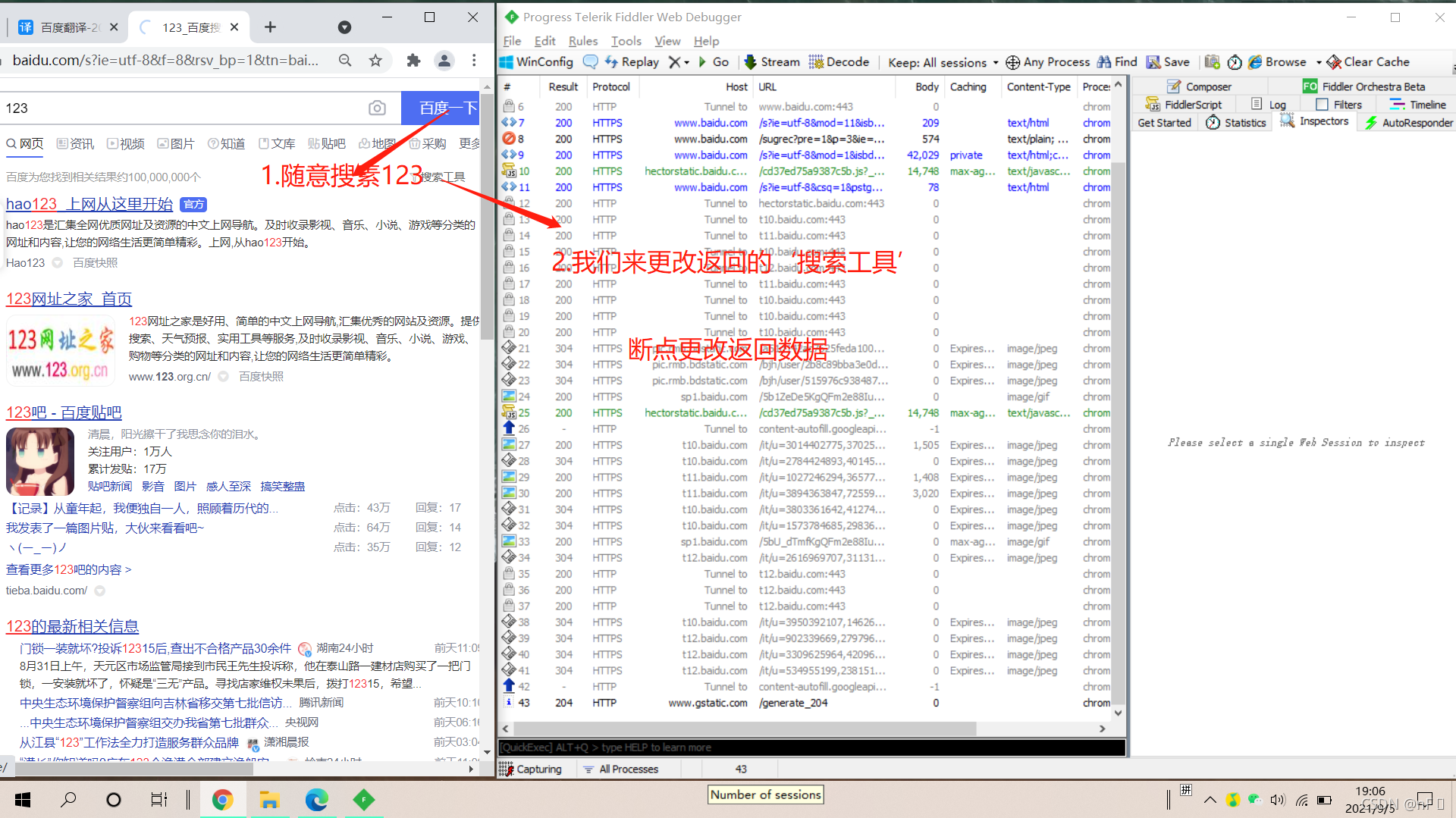The image size is (1456, 818).
Task: Switch to the FiddlerScript tab
Action: click(1183, 105)
